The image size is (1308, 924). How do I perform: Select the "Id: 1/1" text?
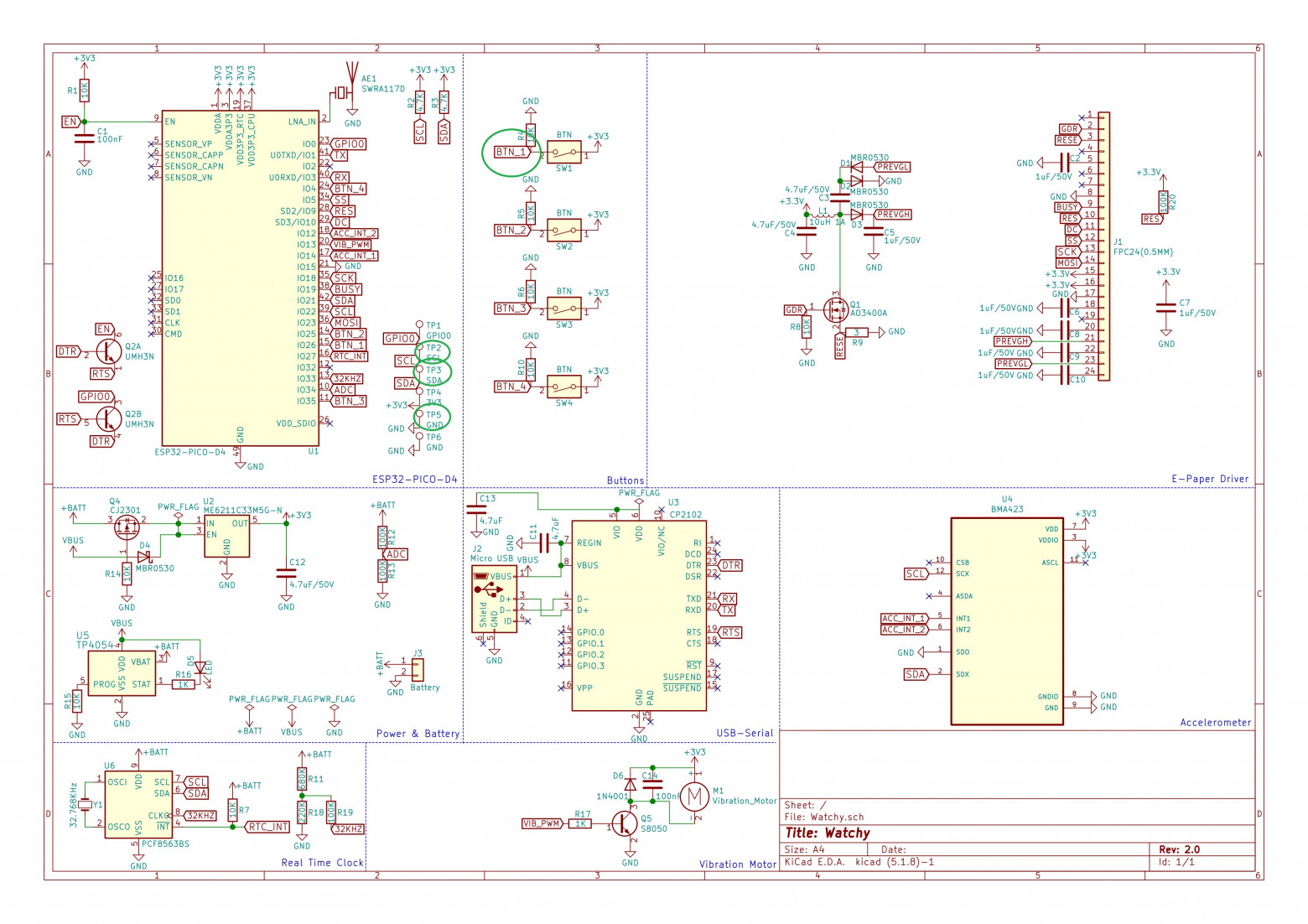click(1177, 862)
